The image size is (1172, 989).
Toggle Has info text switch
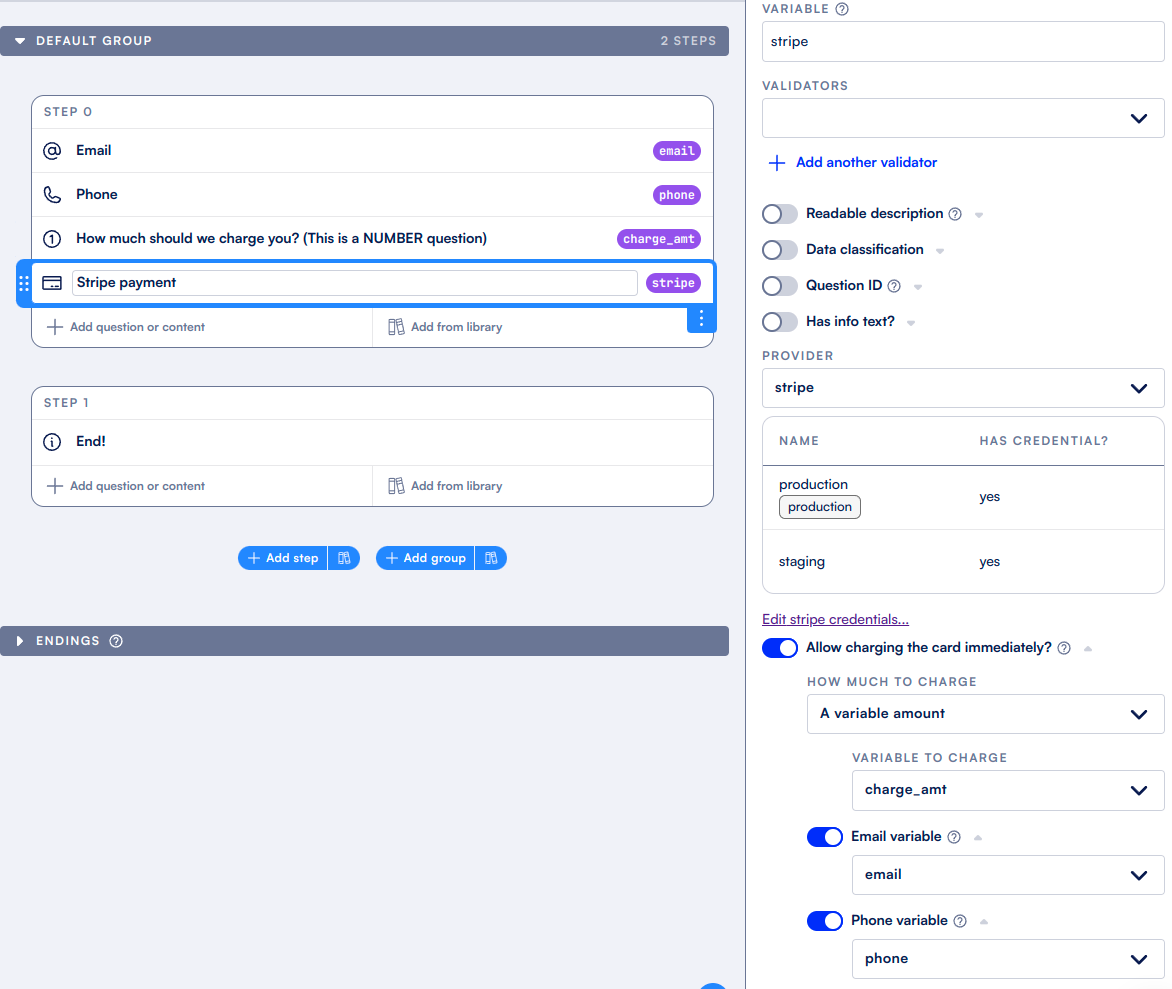(780, 321)
